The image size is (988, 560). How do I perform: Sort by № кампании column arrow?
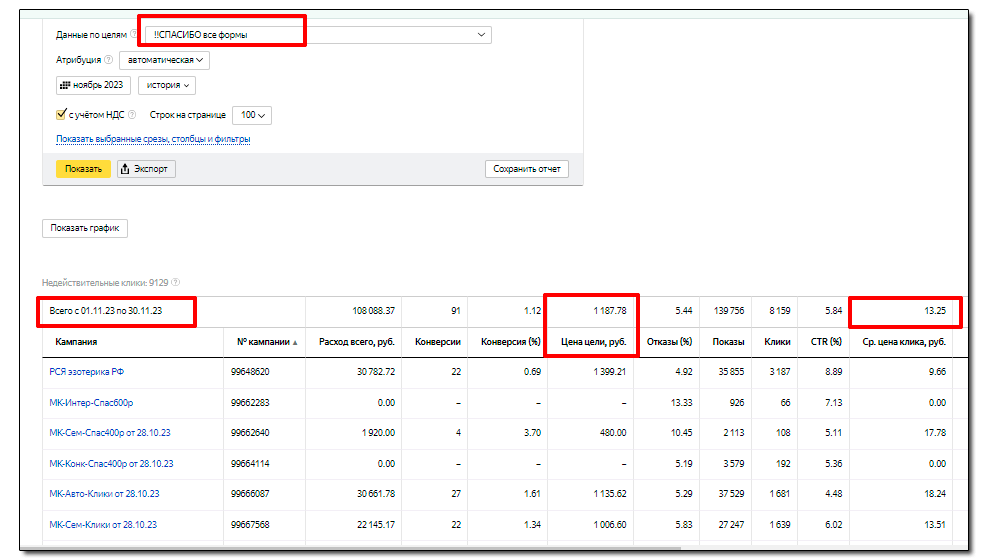pyautogui.click(x=295, y=342)
